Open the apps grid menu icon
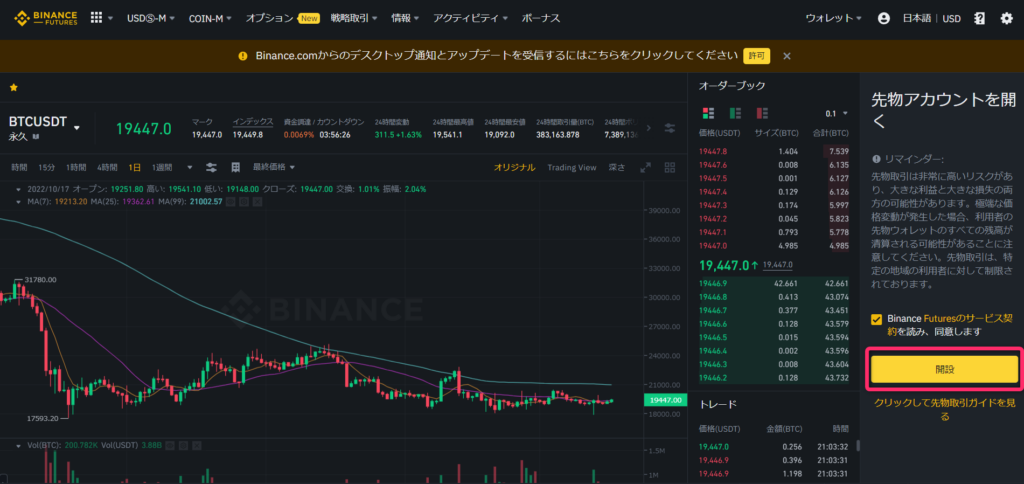 97,18
